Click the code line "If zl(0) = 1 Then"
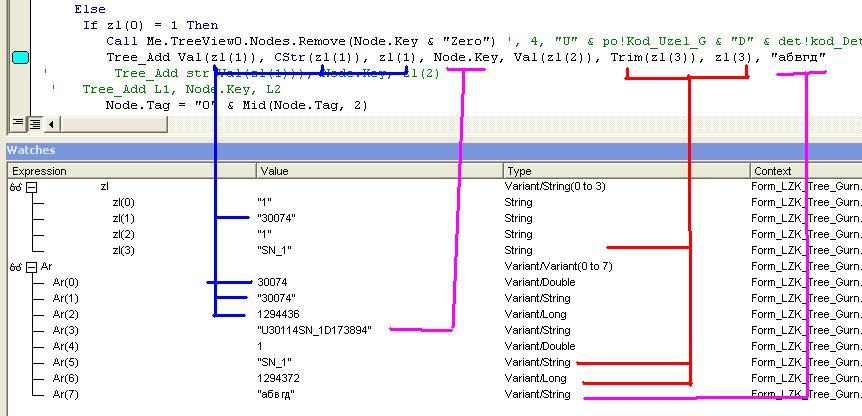This screenshot has height=416, width=862. 151,25
